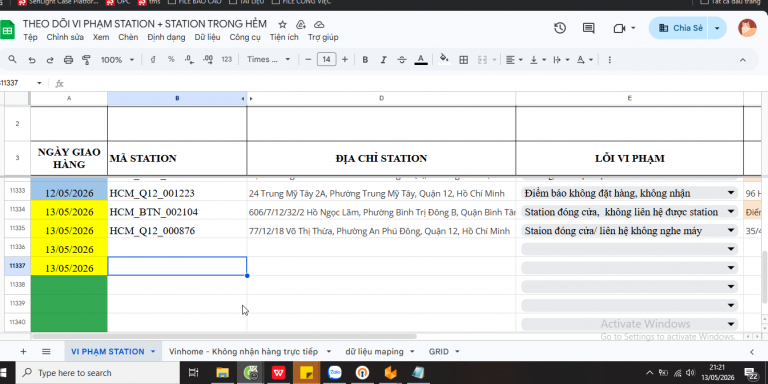
Task: Open the version history clock icon
Action: pos(560,28)
